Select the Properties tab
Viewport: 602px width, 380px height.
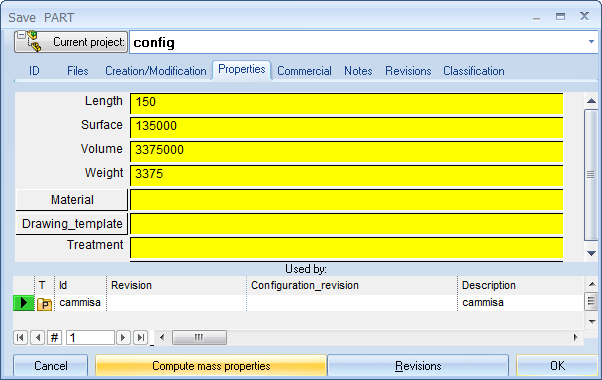tap(242, 70)
